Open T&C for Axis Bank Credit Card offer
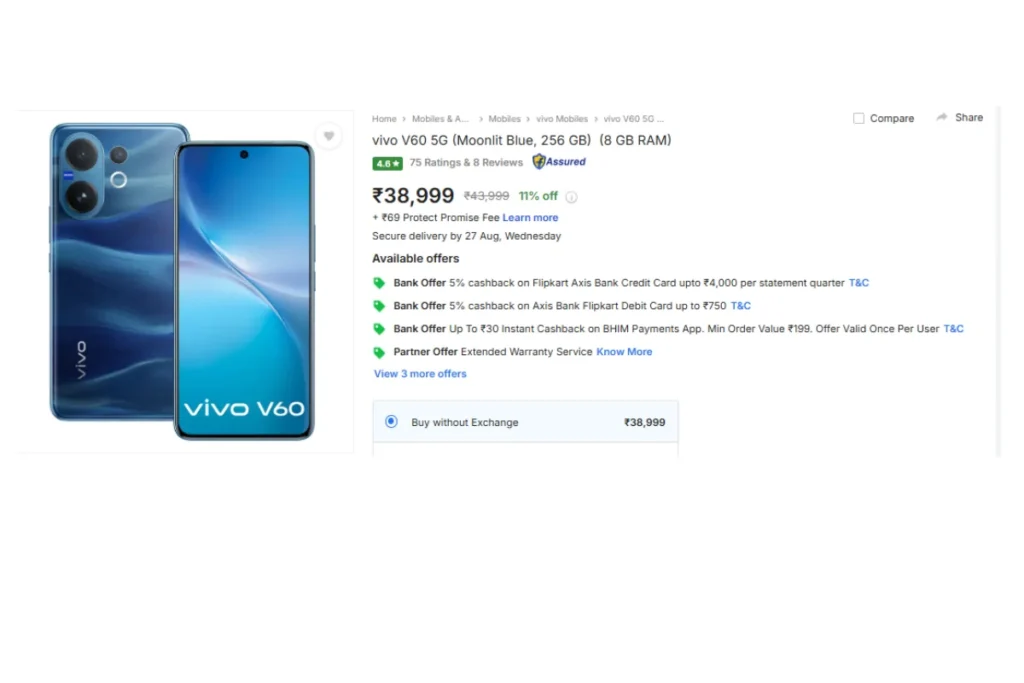1024x683 pixels. pos(859,283)
